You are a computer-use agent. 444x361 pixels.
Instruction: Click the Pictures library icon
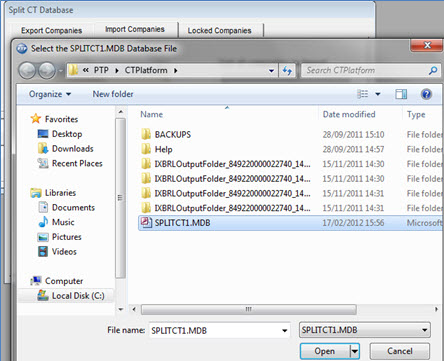tap(43, 237)
